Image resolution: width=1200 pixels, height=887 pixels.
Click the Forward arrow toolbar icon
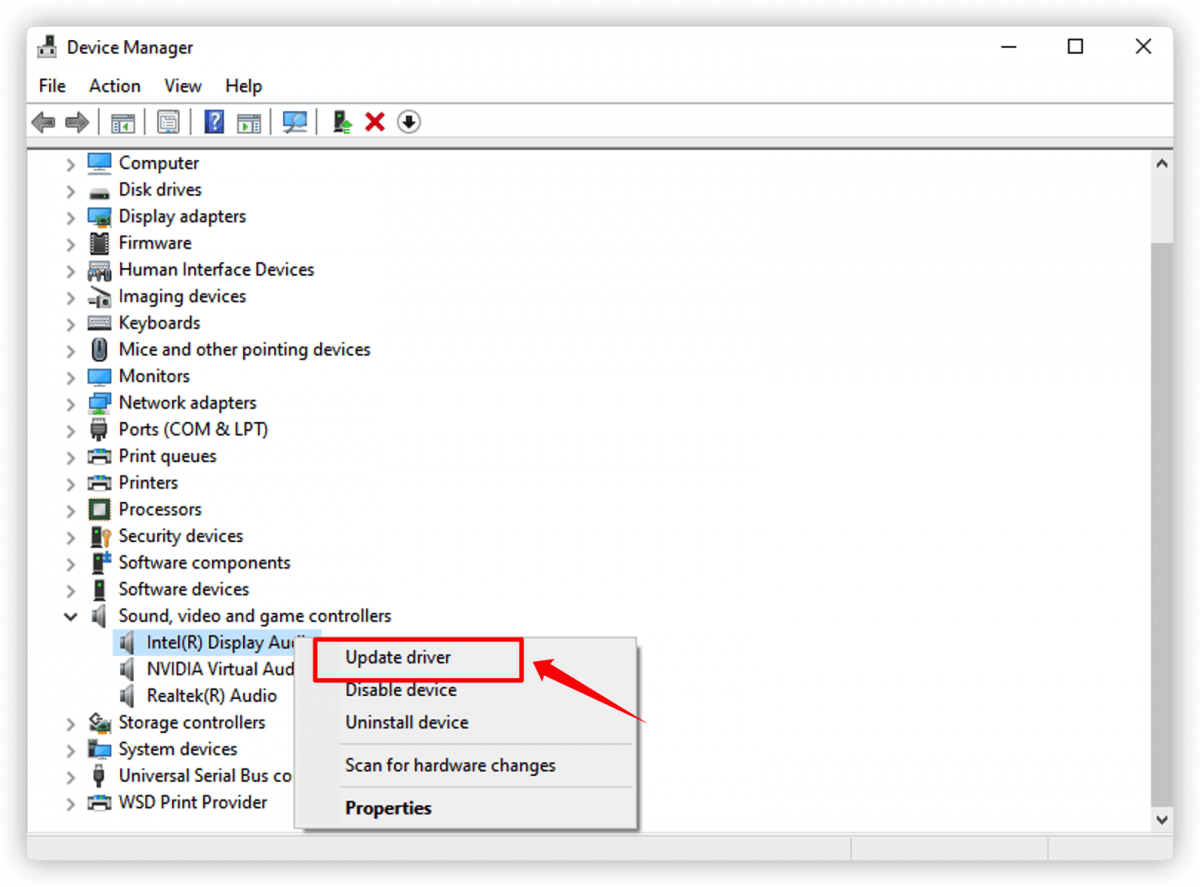pyautogui.click(x=76, y=122)
